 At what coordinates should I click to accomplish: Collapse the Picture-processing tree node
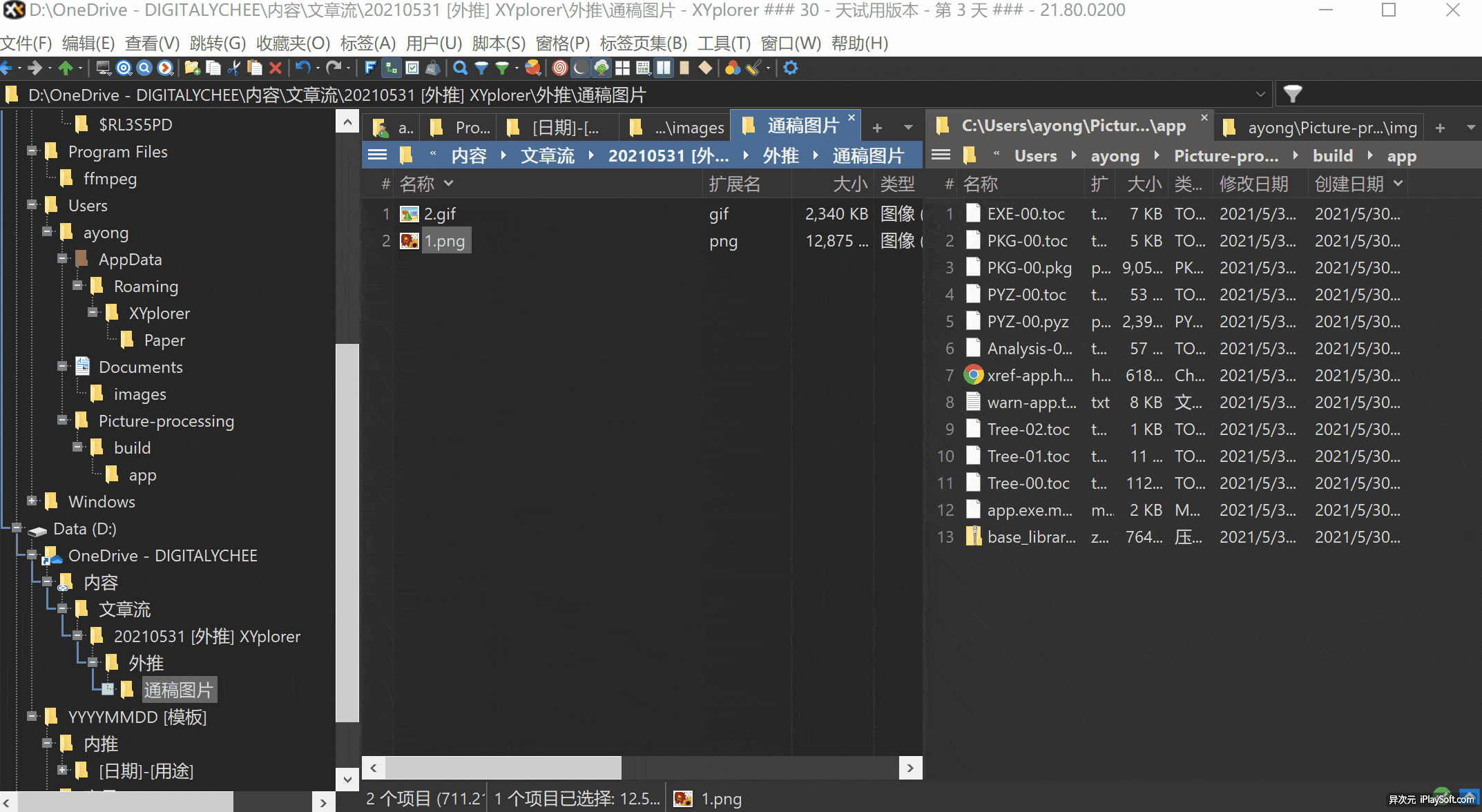[62, 420]
